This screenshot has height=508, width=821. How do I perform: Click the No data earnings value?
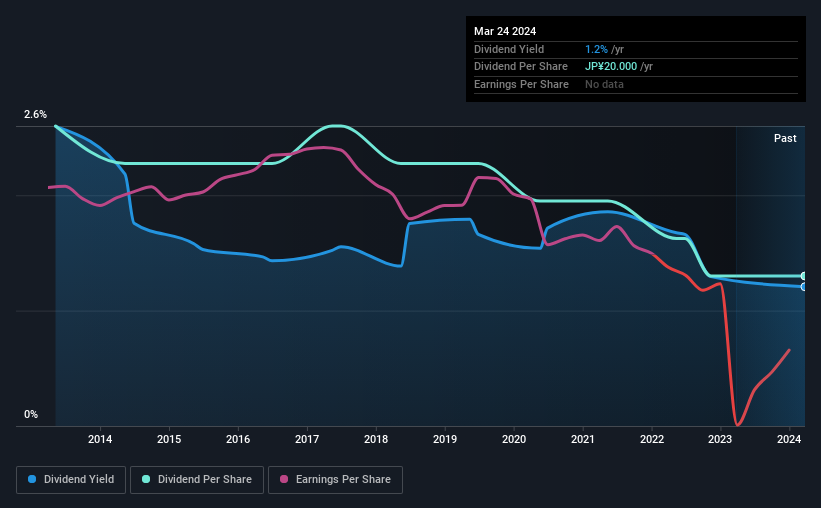coord(604,84)
